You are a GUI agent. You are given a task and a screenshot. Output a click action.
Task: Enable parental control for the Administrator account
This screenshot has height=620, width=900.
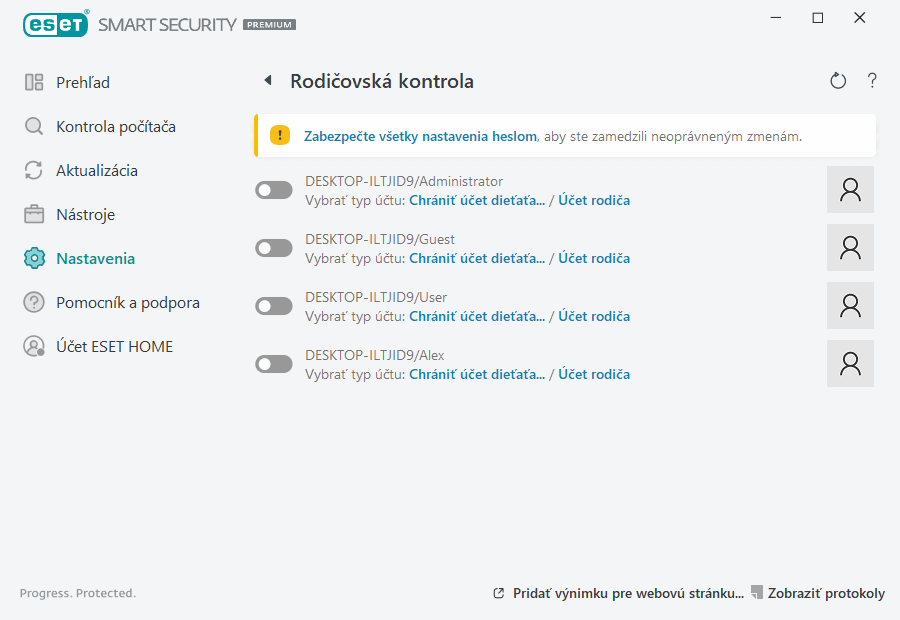(x=274, y=190)
